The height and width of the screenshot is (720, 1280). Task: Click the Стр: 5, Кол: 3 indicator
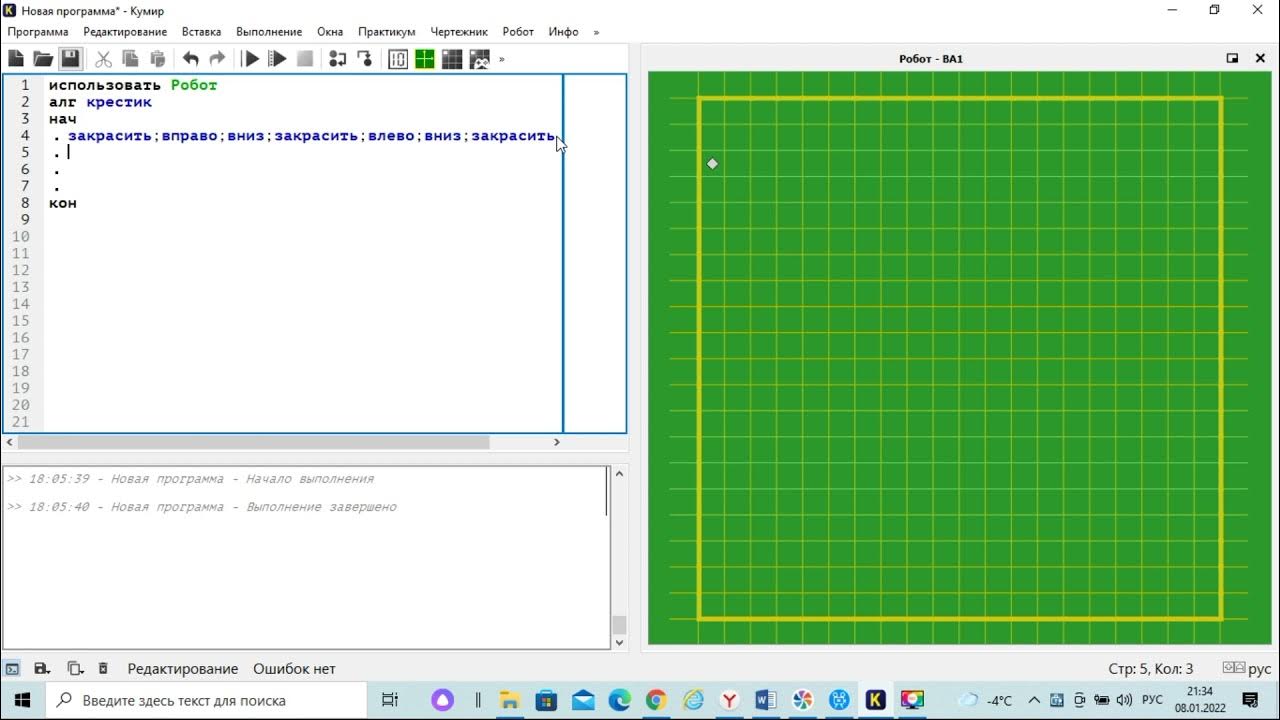coord(1151,669)
